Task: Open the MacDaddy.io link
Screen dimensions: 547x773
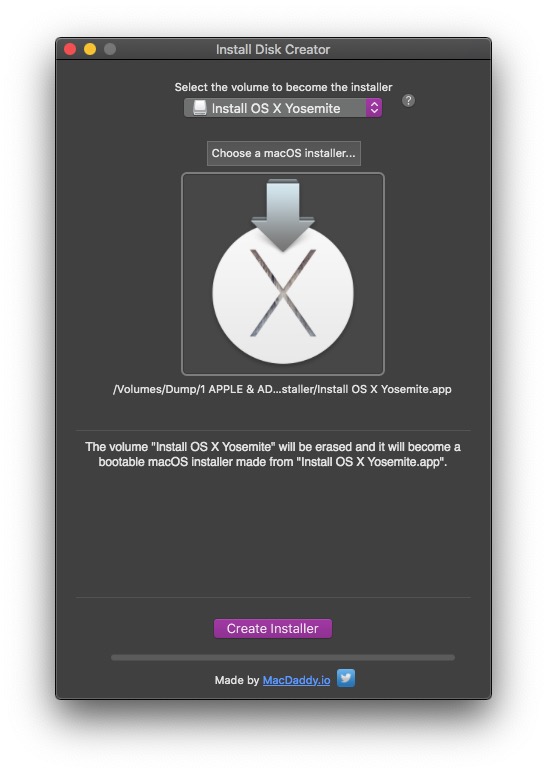Action: pyautogui.click(x=297, y=680)
